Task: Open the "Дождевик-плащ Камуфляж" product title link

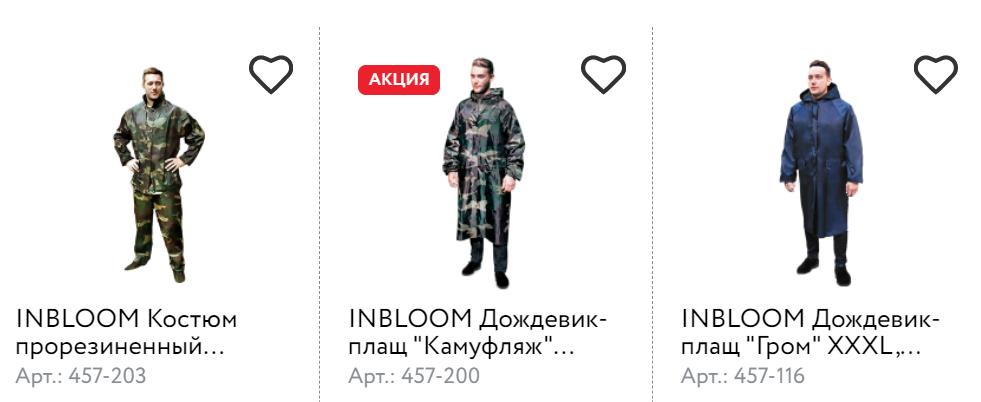Action: (x=477, y=332)
